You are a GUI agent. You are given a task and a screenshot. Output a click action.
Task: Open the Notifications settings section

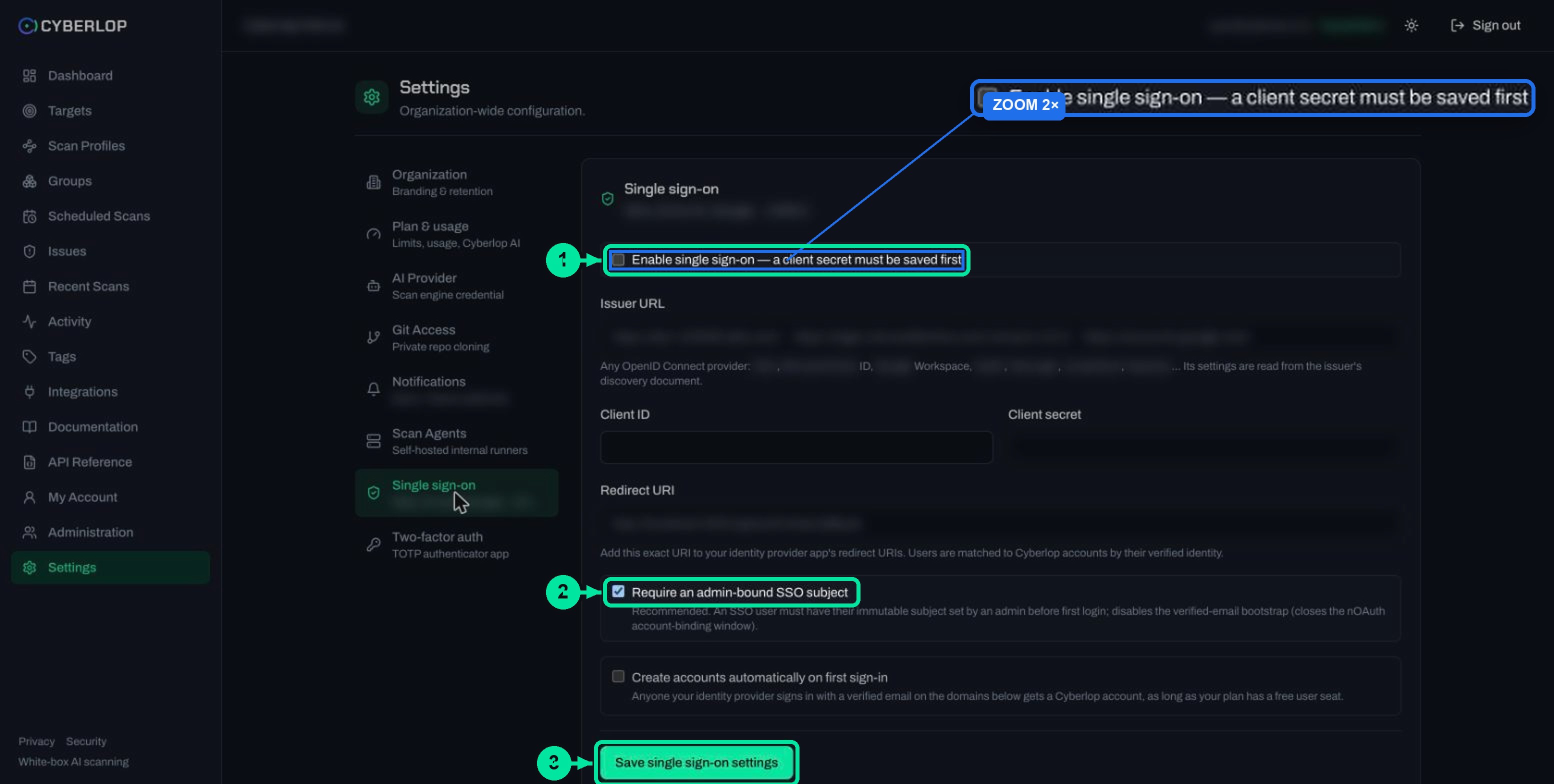pyautogui.click(x=456, y=389)
